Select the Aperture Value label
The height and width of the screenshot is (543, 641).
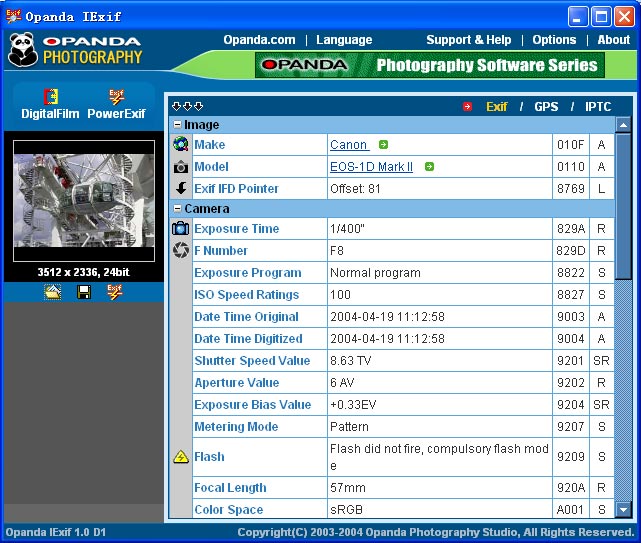[237, 383]
